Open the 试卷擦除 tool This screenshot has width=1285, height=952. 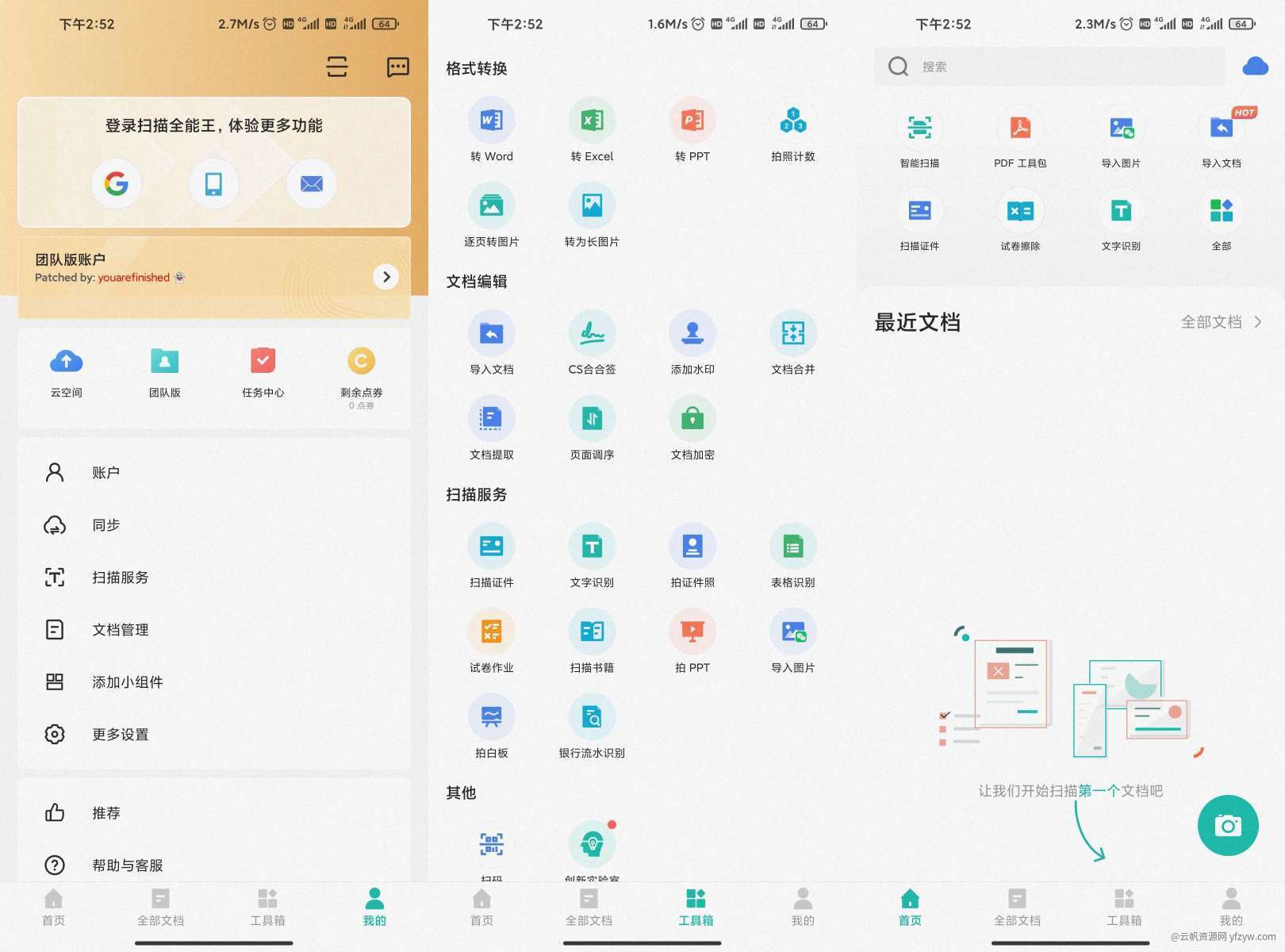pos(1021,221)
